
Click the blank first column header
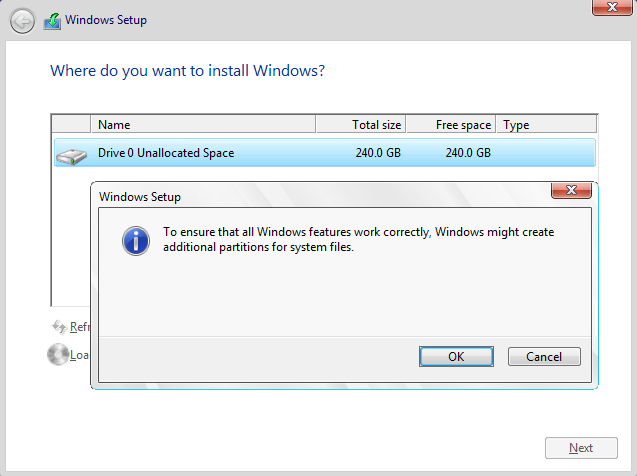71,124
